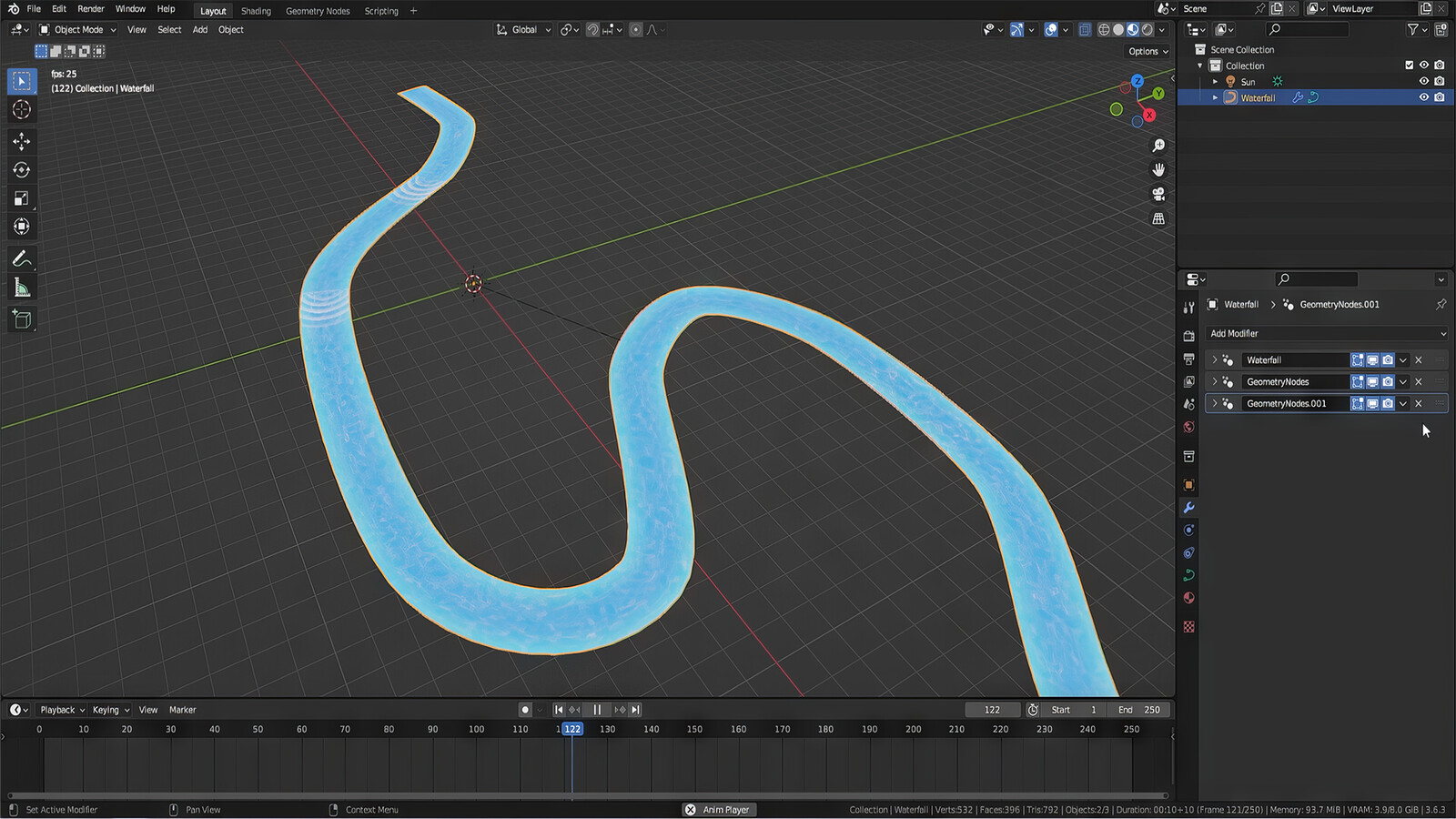Select the Measure tool in the toolbar
The width and height of the screenshot is (1456, 819).
click(x=21, y=288)
